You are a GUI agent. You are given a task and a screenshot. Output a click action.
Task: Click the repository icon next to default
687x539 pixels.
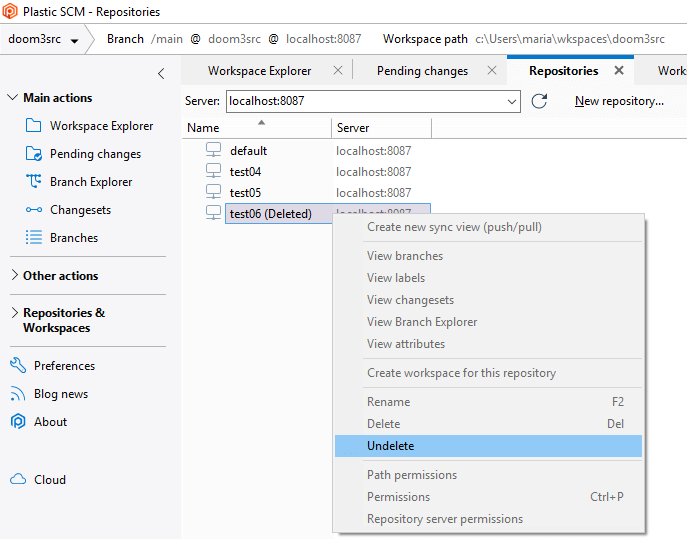213,150
